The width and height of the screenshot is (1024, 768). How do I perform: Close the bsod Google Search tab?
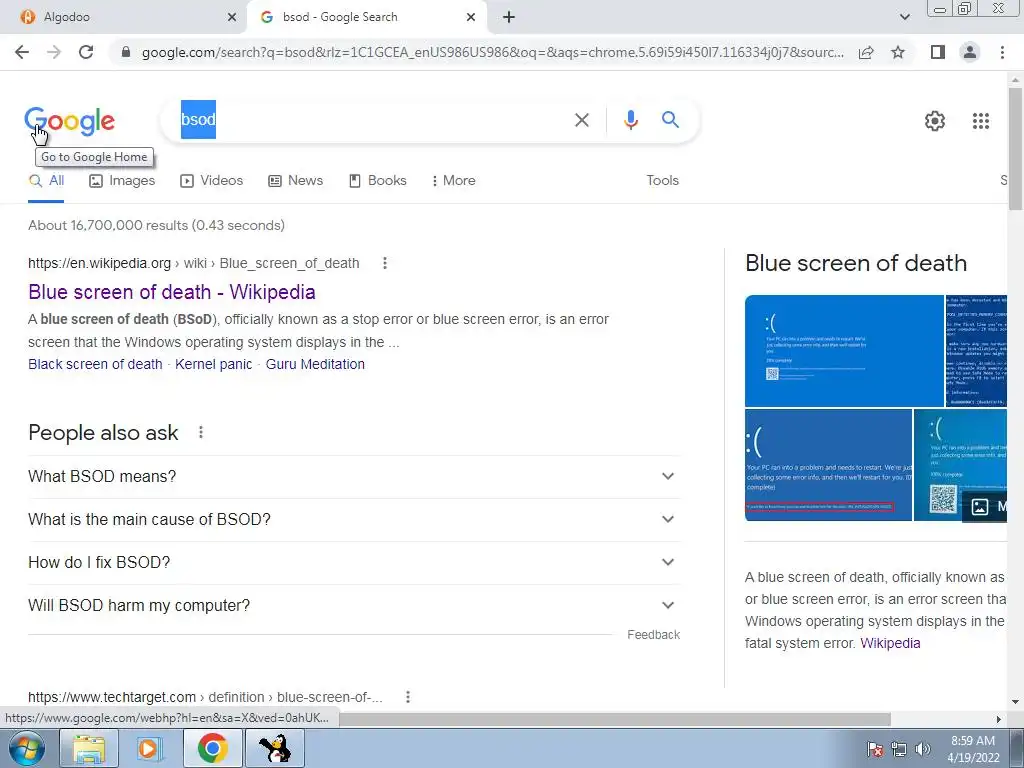click(471, 17)
